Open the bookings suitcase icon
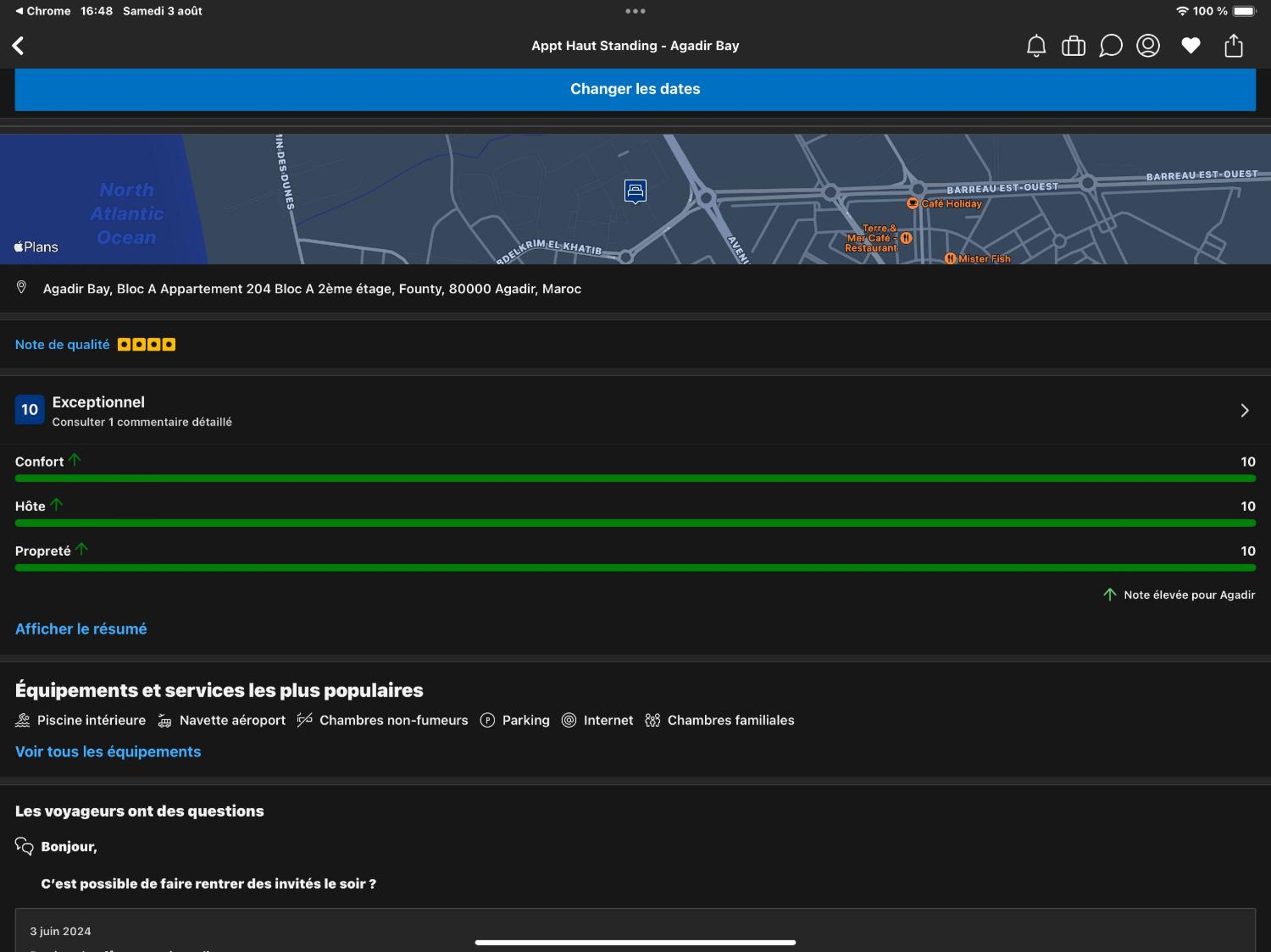Screen dimensions: 1271x952 click(x=1073, y=46)
